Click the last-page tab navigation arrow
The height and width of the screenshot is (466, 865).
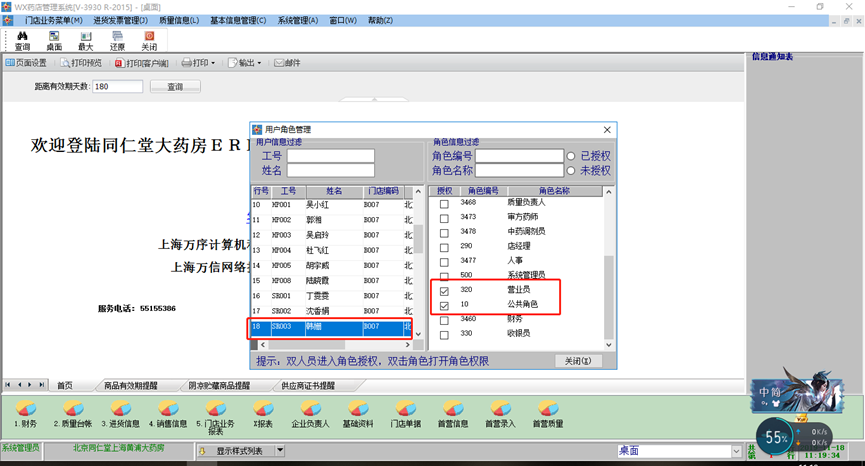tap(41, 385)
